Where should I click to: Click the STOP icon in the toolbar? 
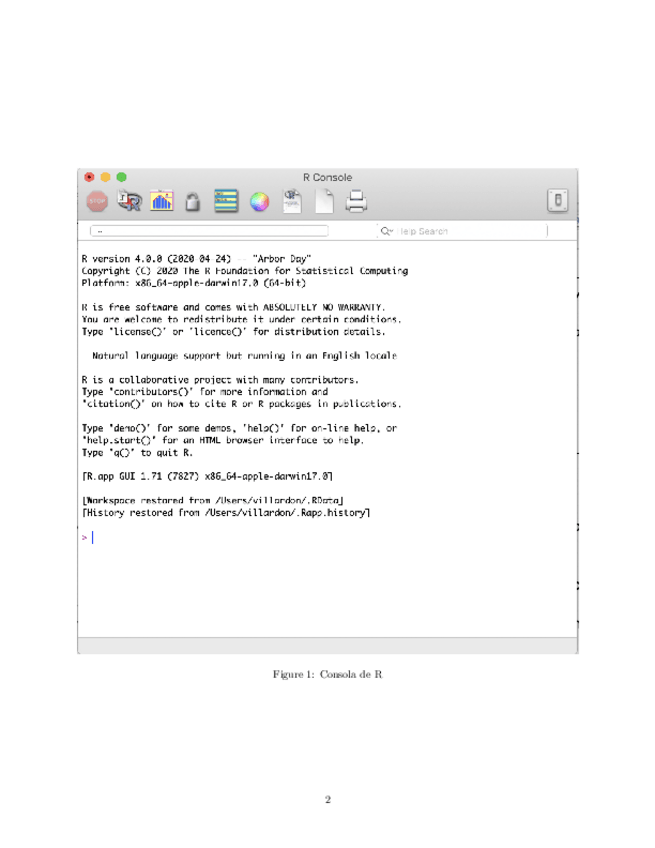coord(97,201)
